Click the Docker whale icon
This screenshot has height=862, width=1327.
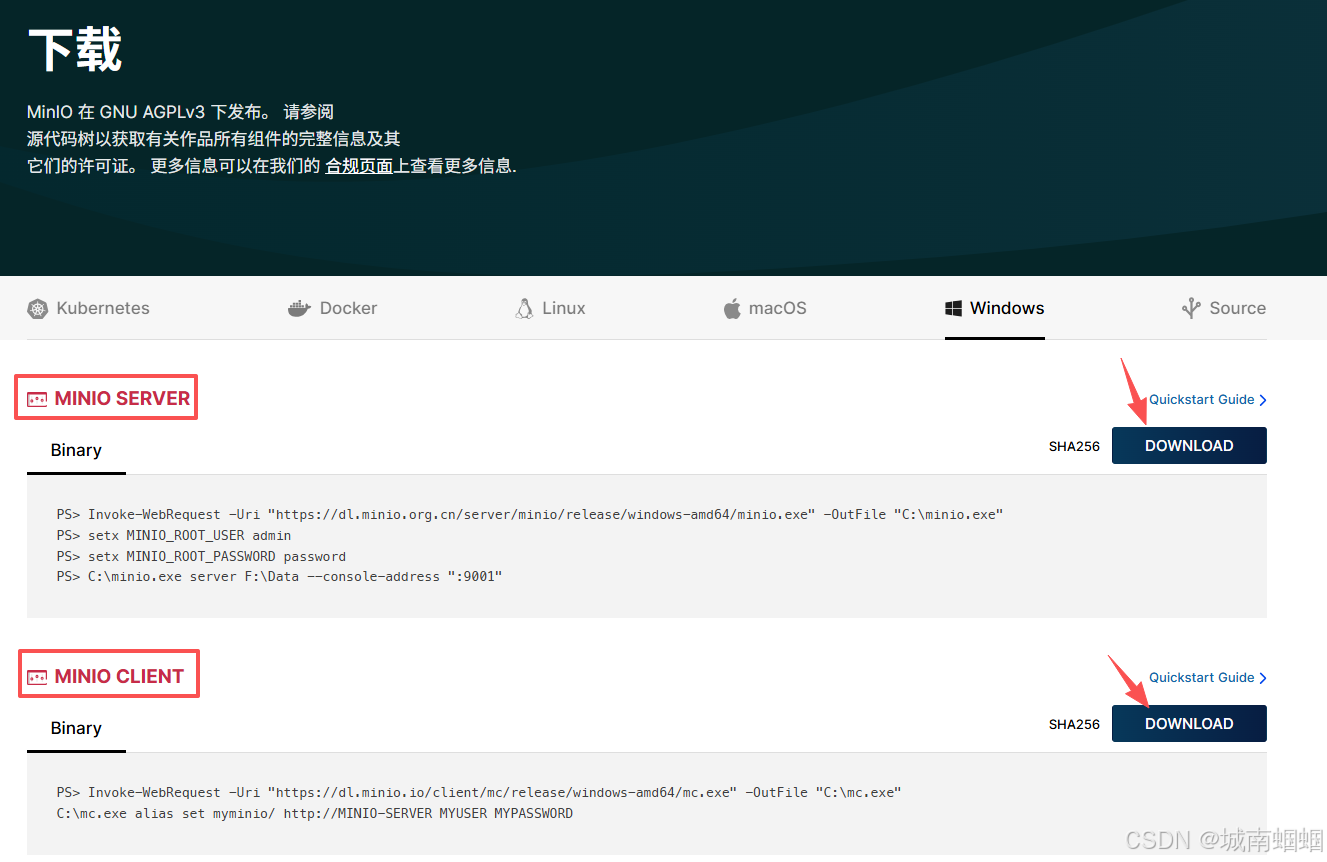pos(299,309)
